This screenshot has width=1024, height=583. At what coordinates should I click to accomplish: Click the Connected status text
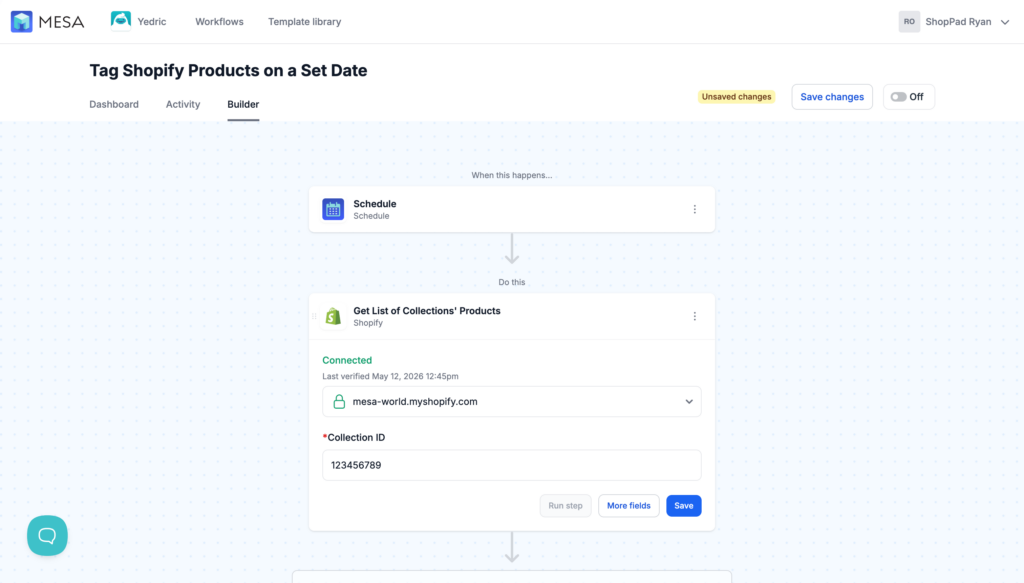[347, 360]
